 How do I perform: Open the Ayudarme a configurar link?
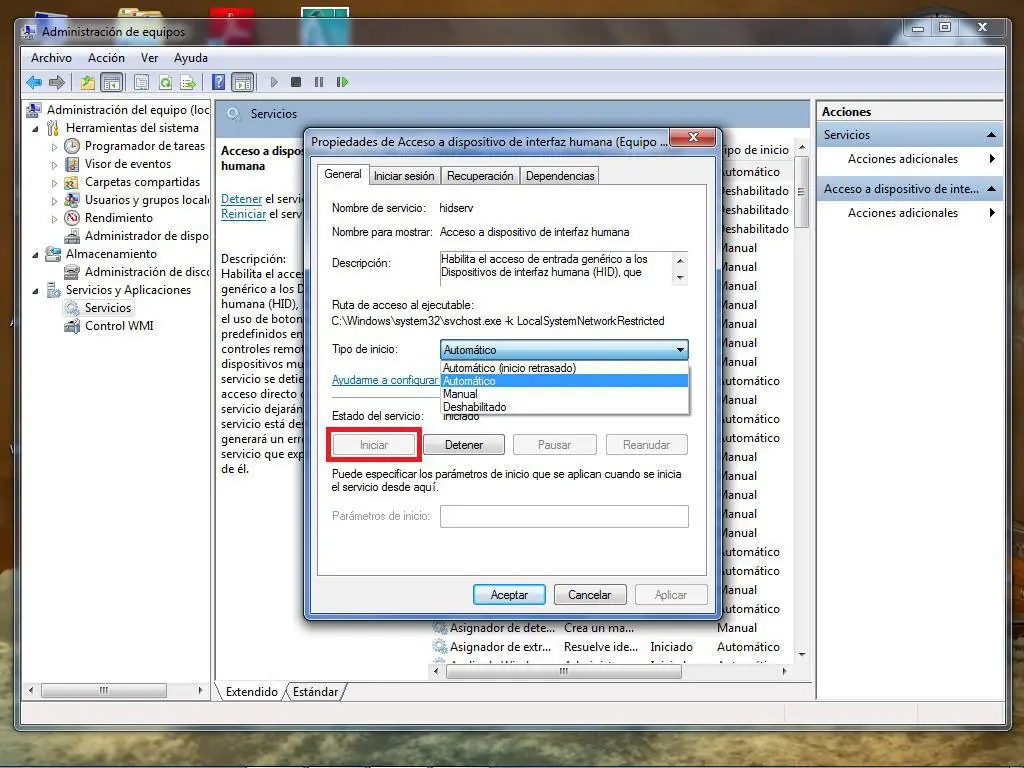pyautogui.click(x=385, y=379)
